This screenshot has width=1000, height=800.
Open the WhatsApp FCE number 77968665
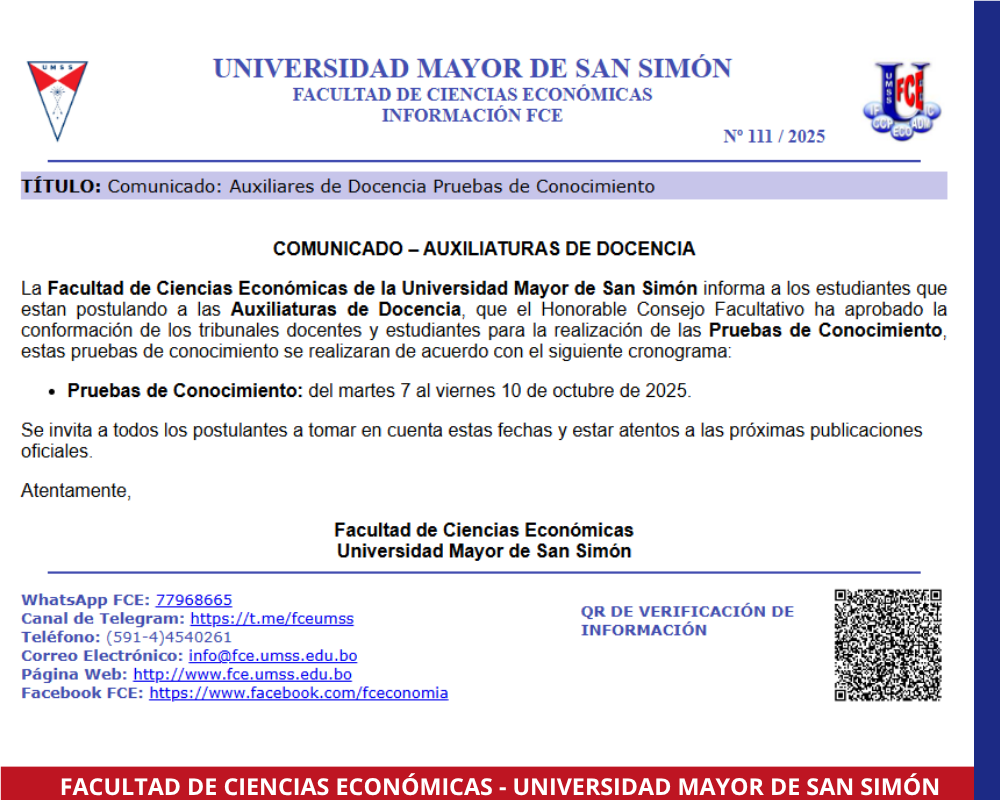point(194,600)
